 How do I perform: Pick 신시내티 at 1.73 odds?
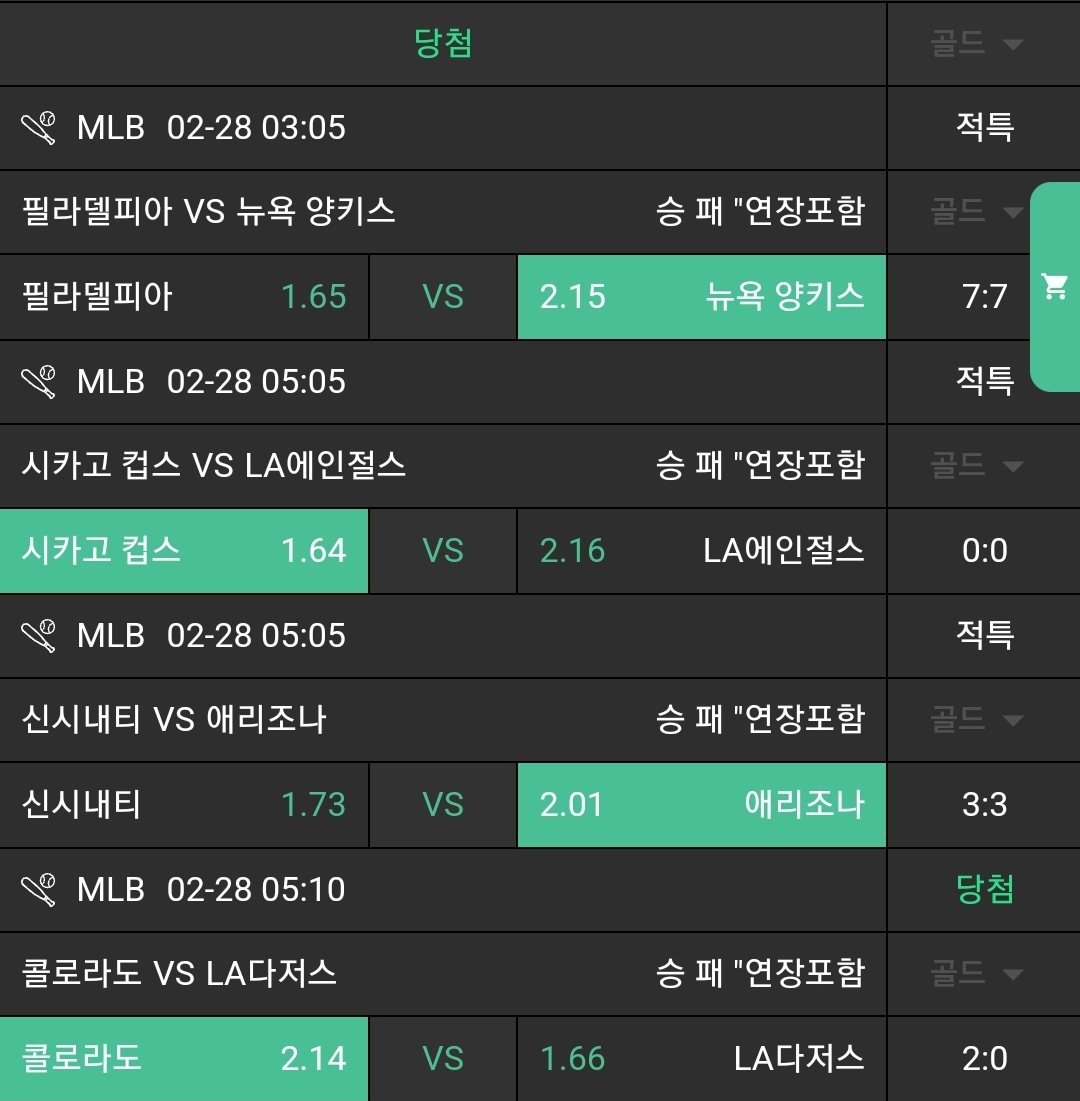[x=184, y=805]
